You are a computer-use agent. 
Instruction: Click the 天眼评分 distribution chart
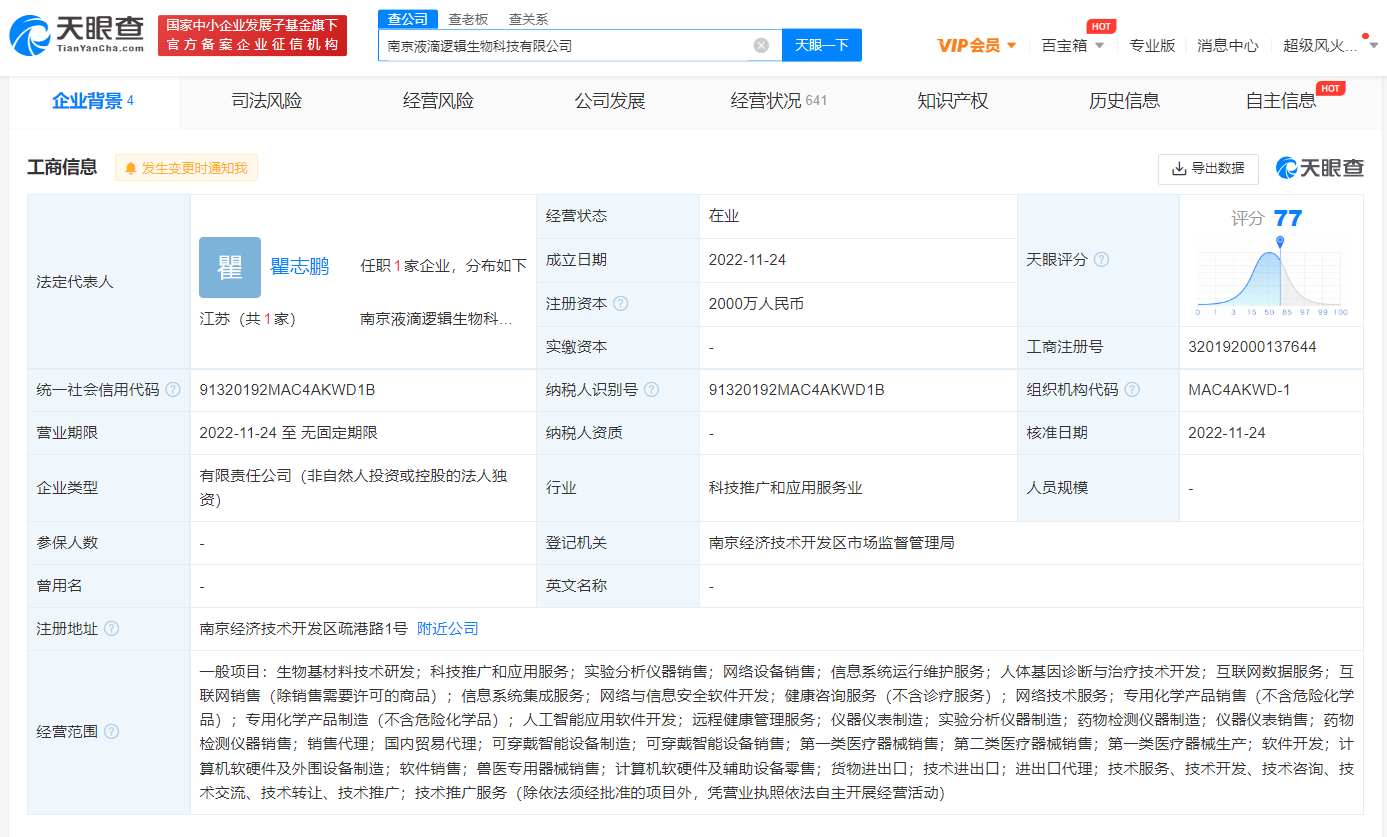(1271, 276)
